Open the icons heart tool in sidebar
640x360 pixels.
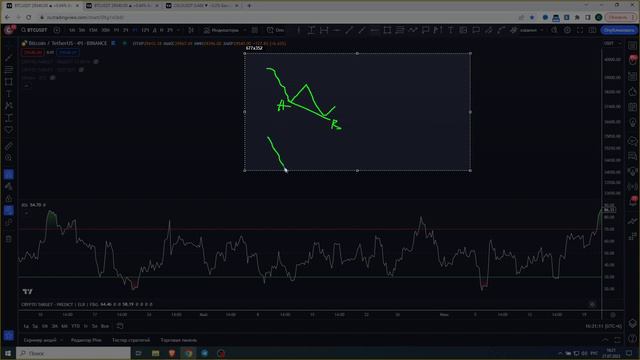point(9,130)
